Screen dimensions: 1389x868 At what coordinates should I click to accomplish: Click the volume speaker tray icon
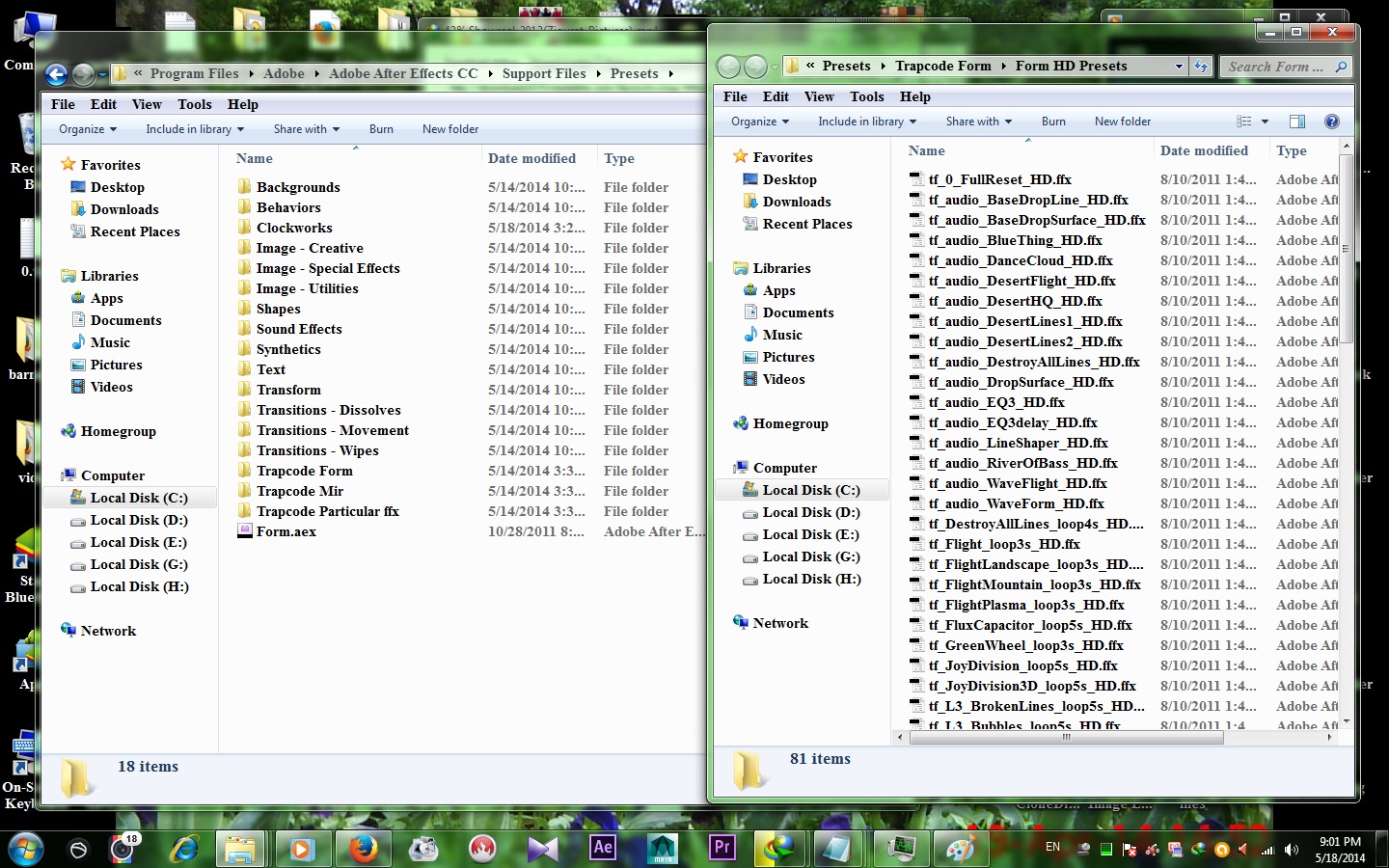click(x=1292, y=850)
